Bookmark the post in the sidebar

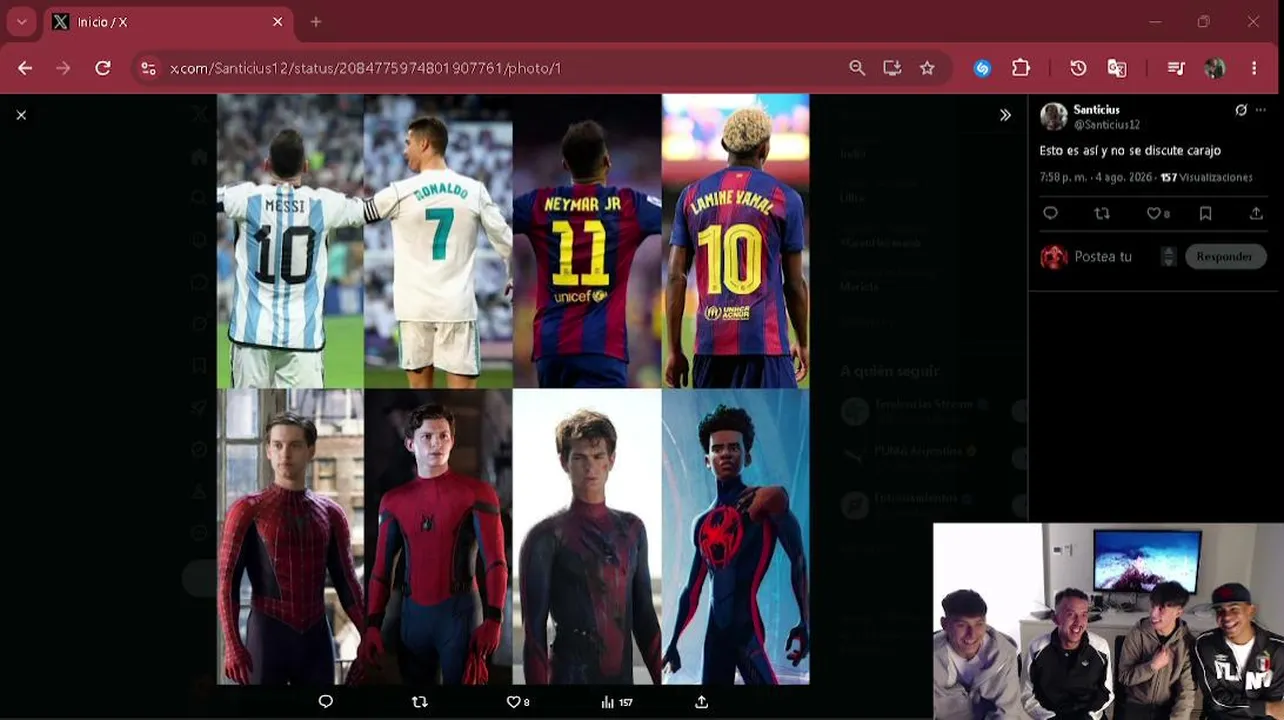[1206, 213]
